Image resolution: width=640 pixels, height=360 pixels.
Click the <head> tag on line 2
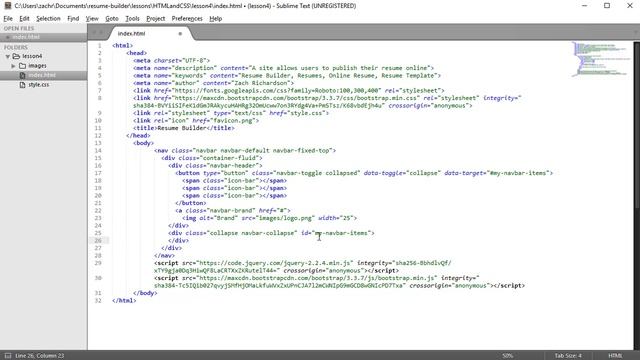pyautogui.click(x=136, y=53)
